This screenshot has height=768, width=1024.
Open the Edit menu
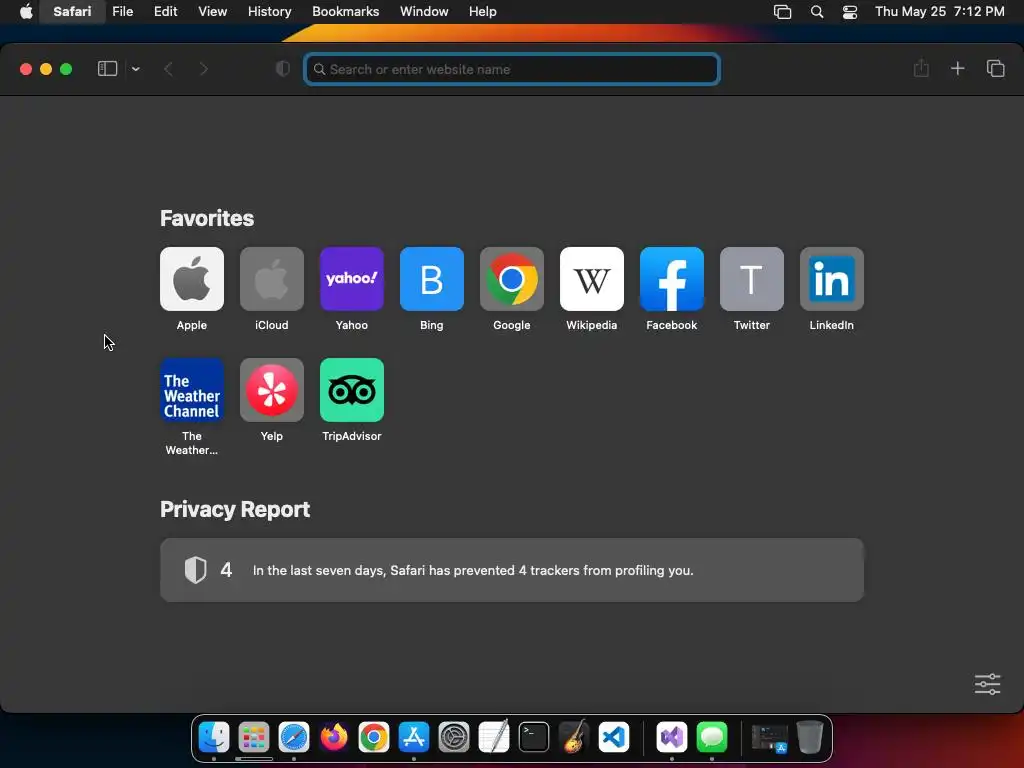coord(165,12)
